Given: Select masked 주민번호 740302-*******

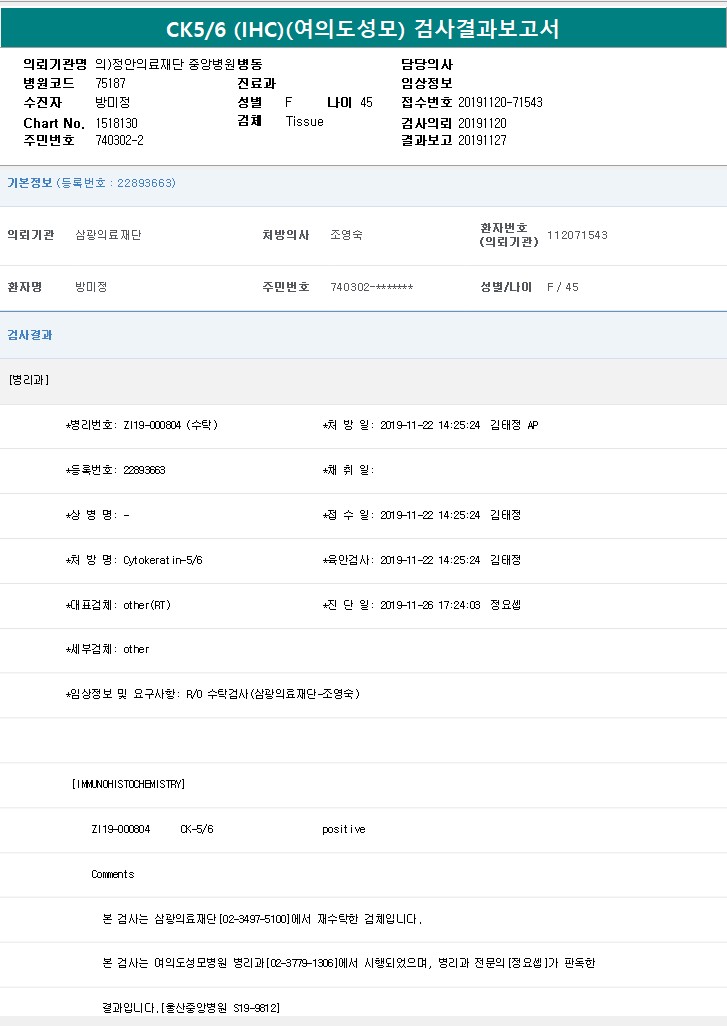Looking at the screenshot, I should click(371, 287).
